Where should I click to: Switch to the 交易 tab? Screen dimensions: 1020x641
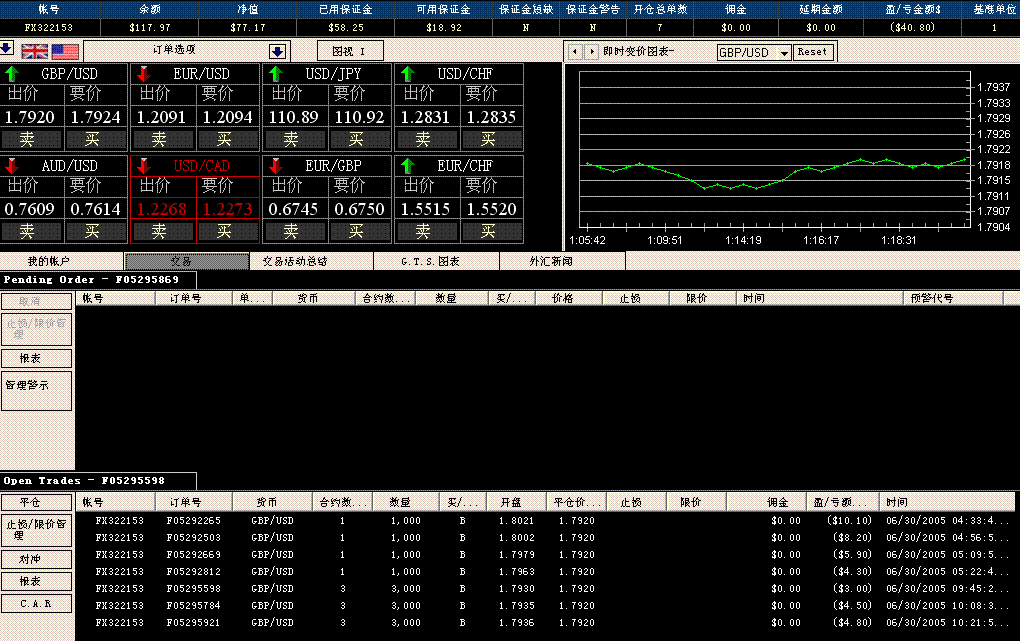point(187,261)
